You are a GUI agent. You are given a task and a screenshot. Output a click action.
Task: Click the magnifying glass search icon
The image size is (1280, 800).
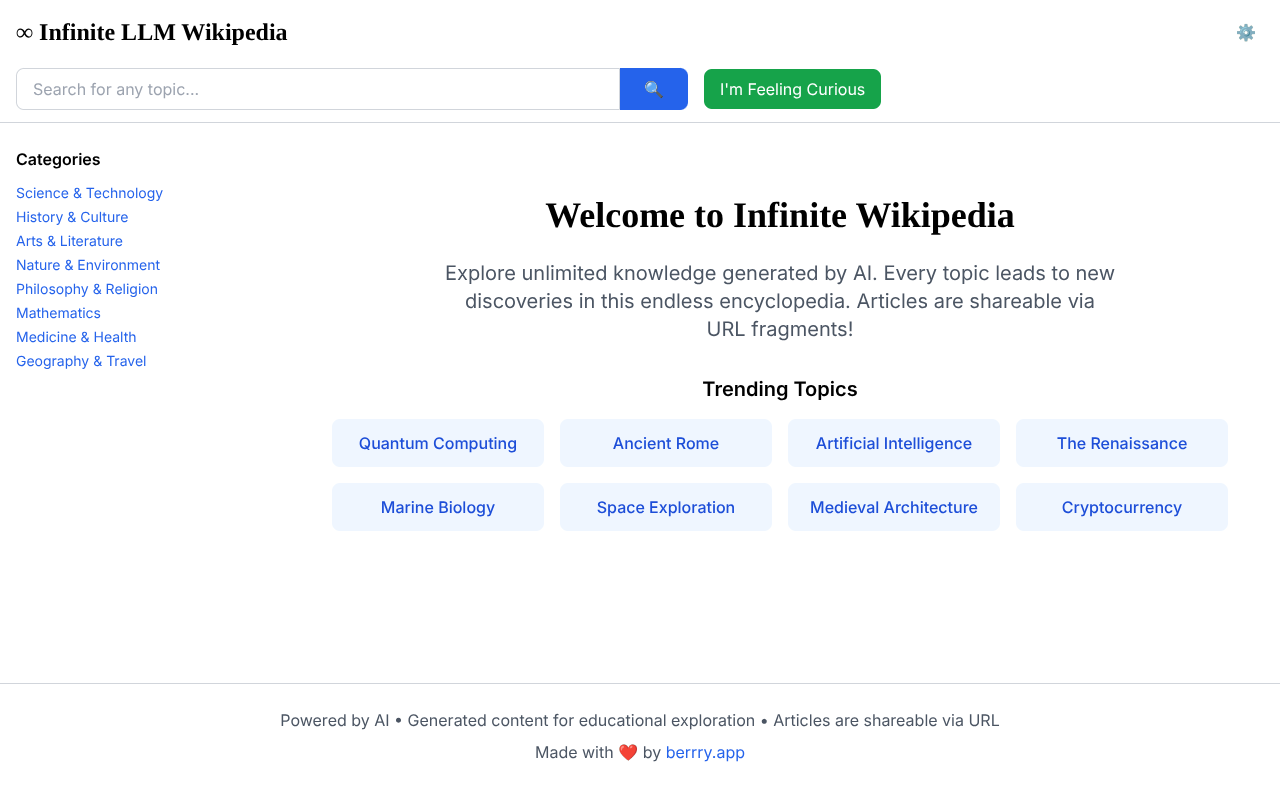(653, 89)
